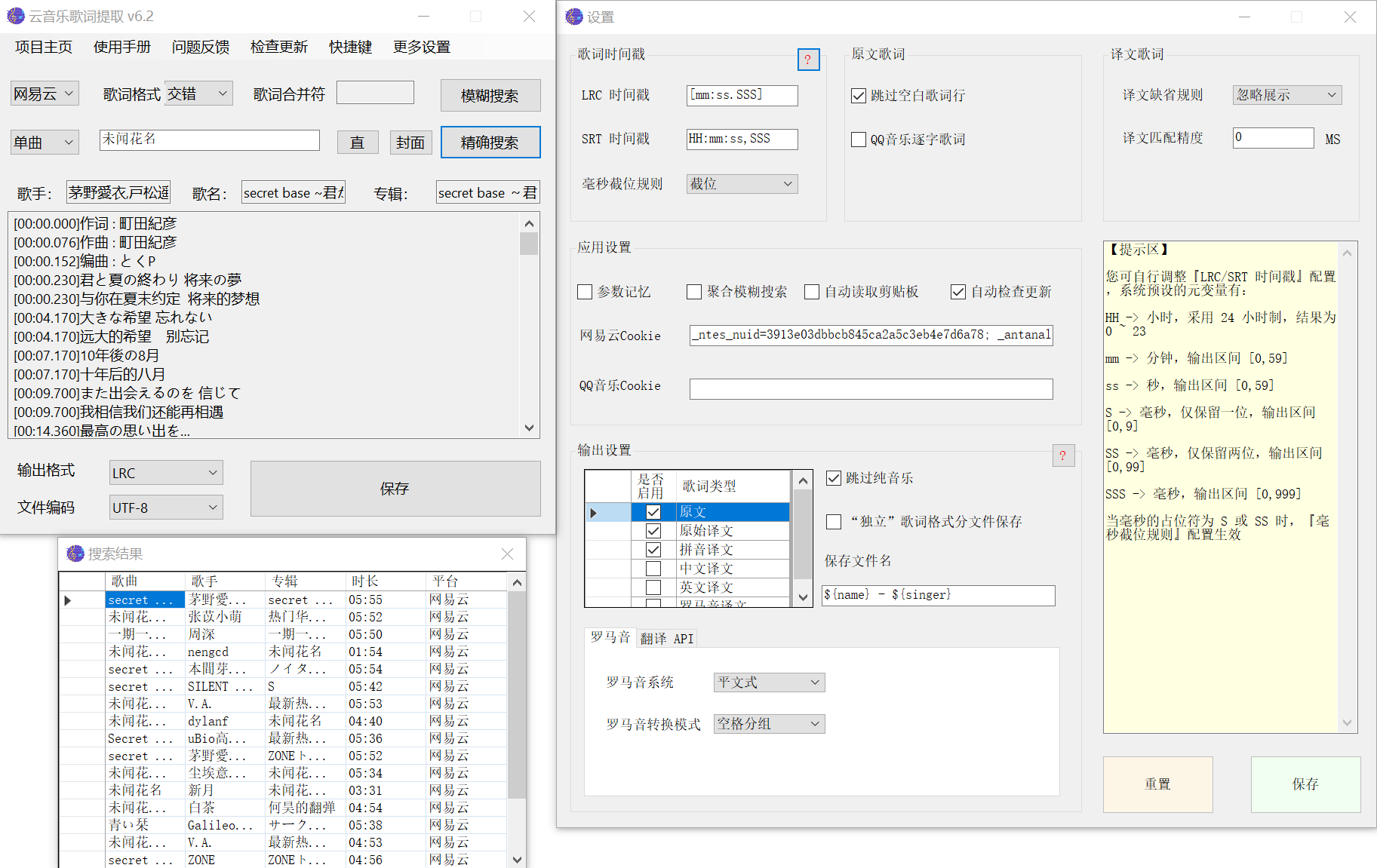The height and width of the screenshot is (868, 1377).
Task: Select the 原文 lyric type row
Action: pyautogui.click(x=688, y=512)
